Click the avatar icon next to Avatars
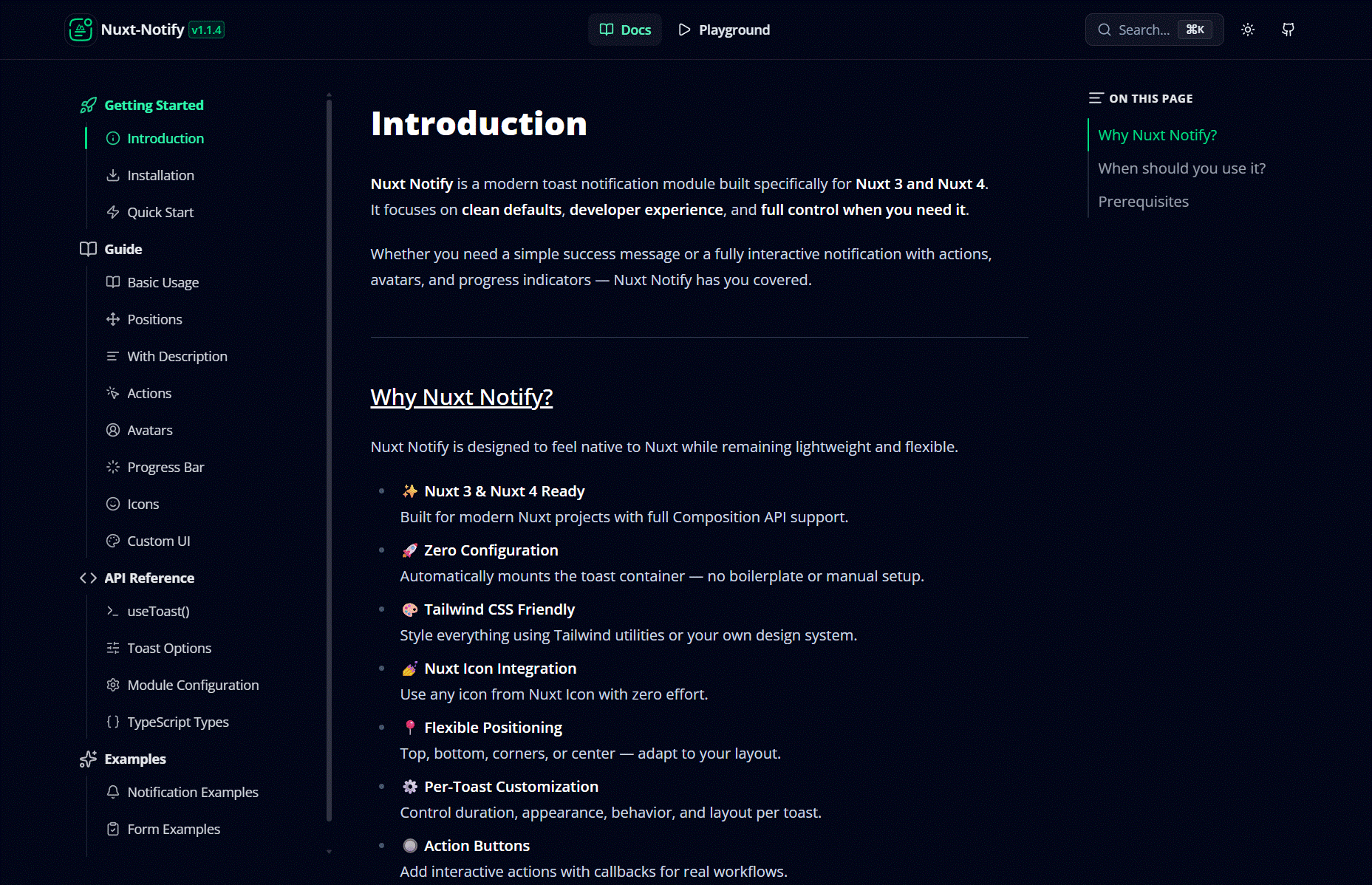The height and width of the screenshot is (885, 1372). [x=113, y=430]
